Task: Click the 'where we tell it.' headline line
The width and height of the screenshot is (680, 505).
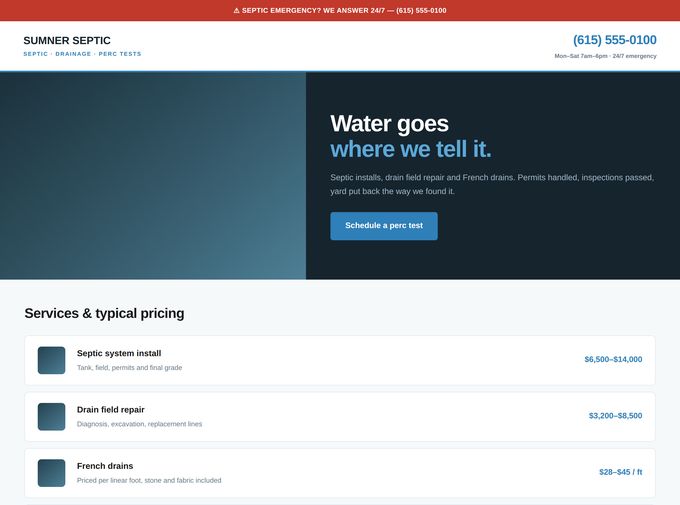Action: click(x=411, y=149)
